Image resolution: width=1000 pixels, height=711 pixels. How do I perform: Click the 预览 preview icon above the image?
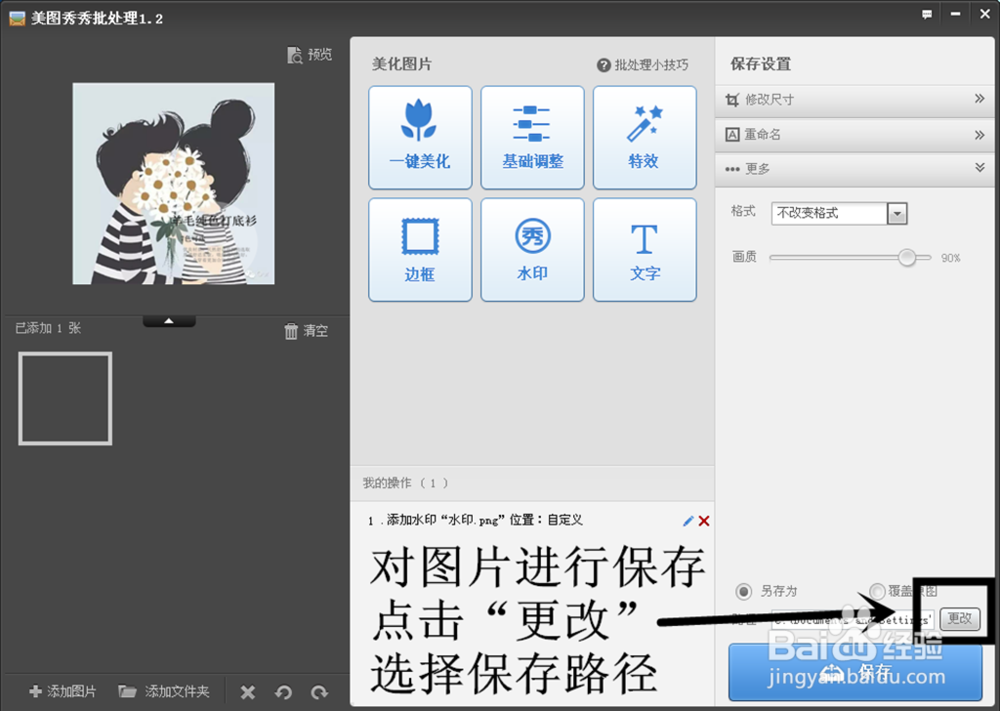tap(310, 55)
